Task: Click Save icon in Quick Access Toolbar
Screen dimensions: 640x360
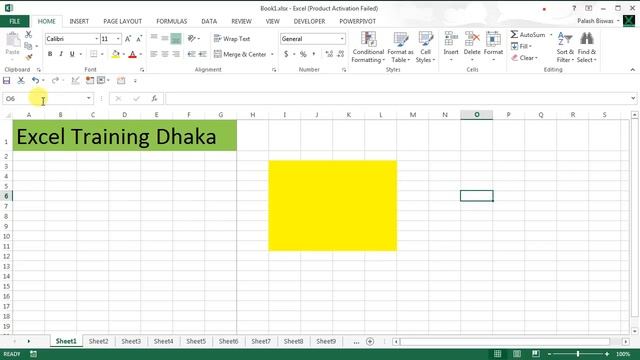Action: coord(7,80)
